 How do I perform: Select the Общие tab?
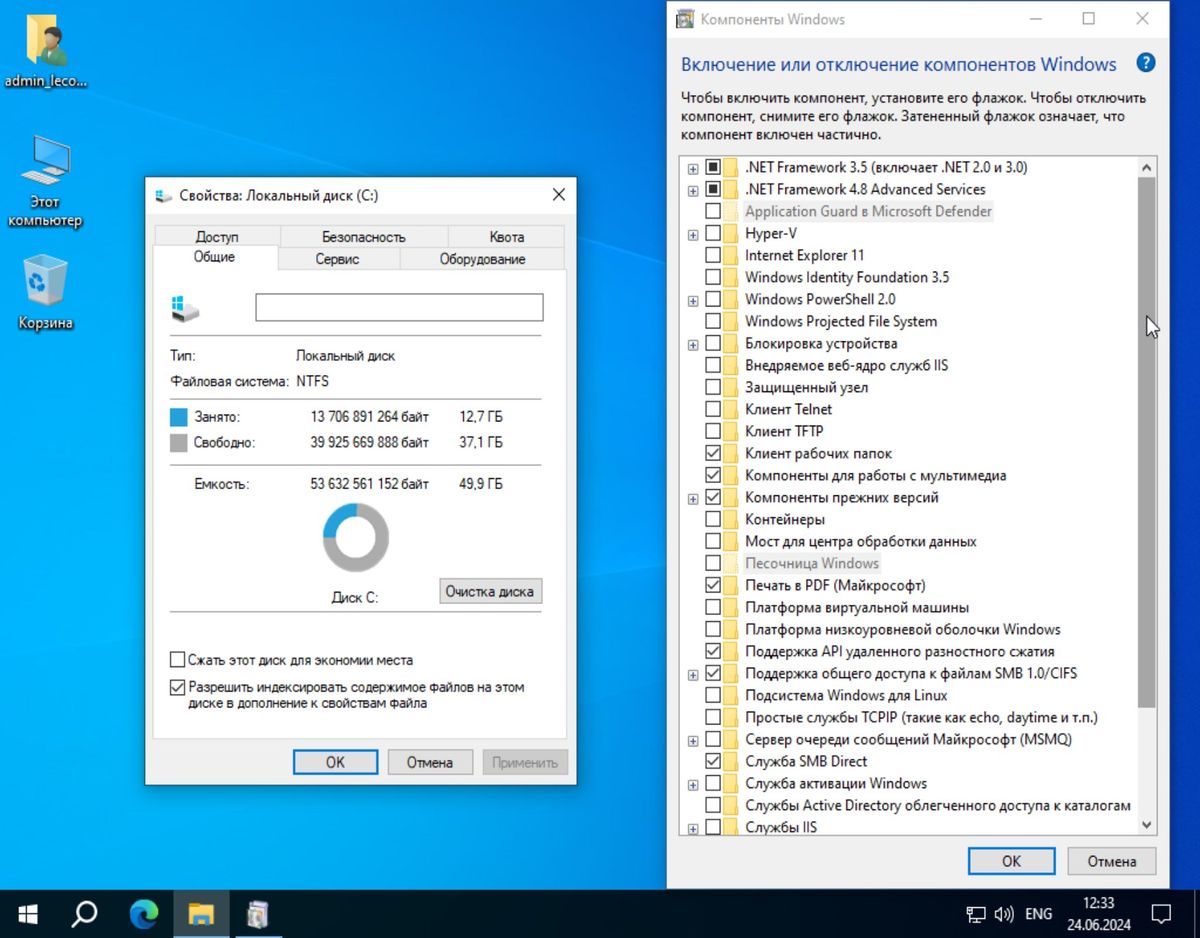pyautogui.click(x=214, y=257)
